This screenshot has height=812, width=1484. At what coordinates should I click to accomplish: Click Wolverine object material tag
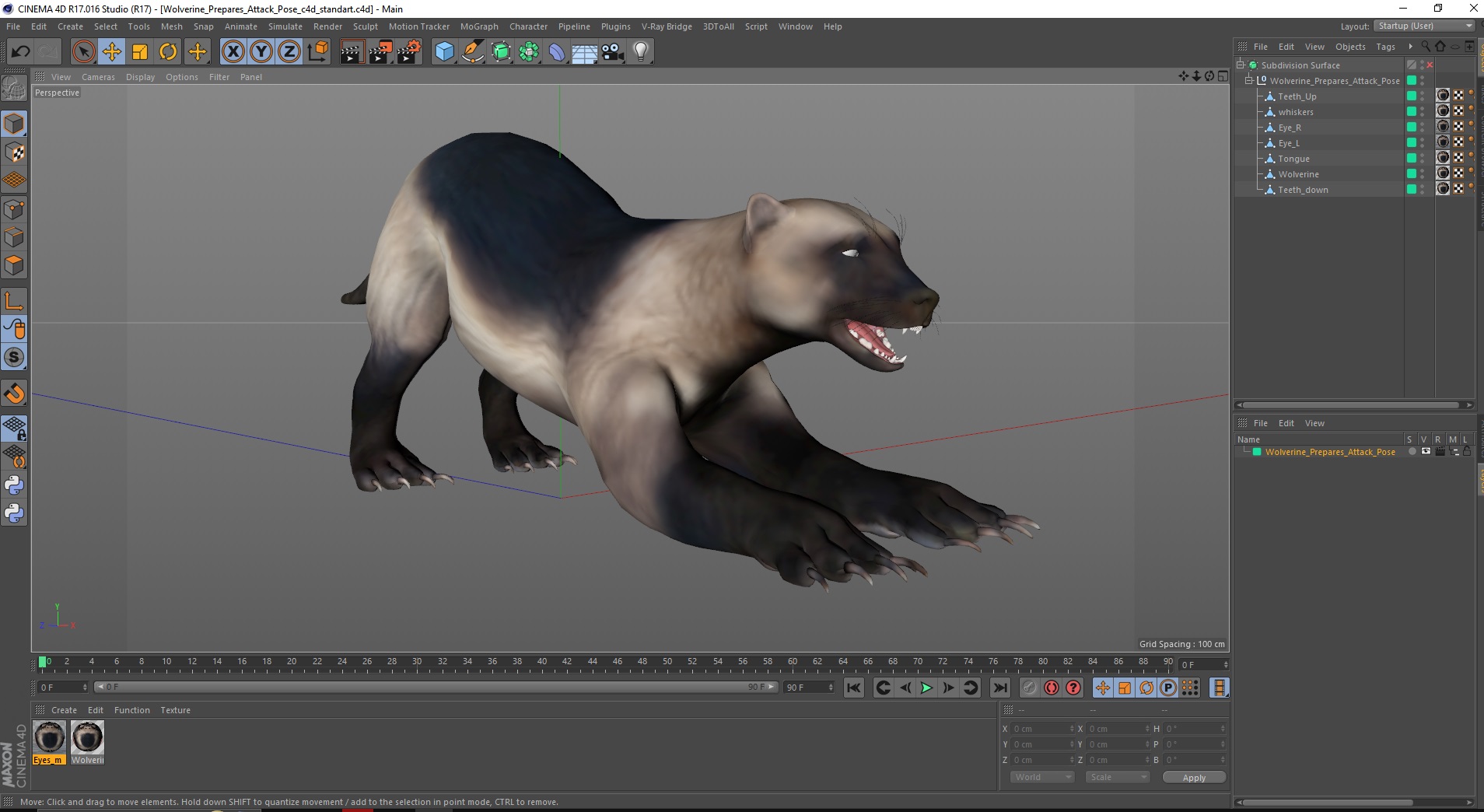click(1443, 173)
